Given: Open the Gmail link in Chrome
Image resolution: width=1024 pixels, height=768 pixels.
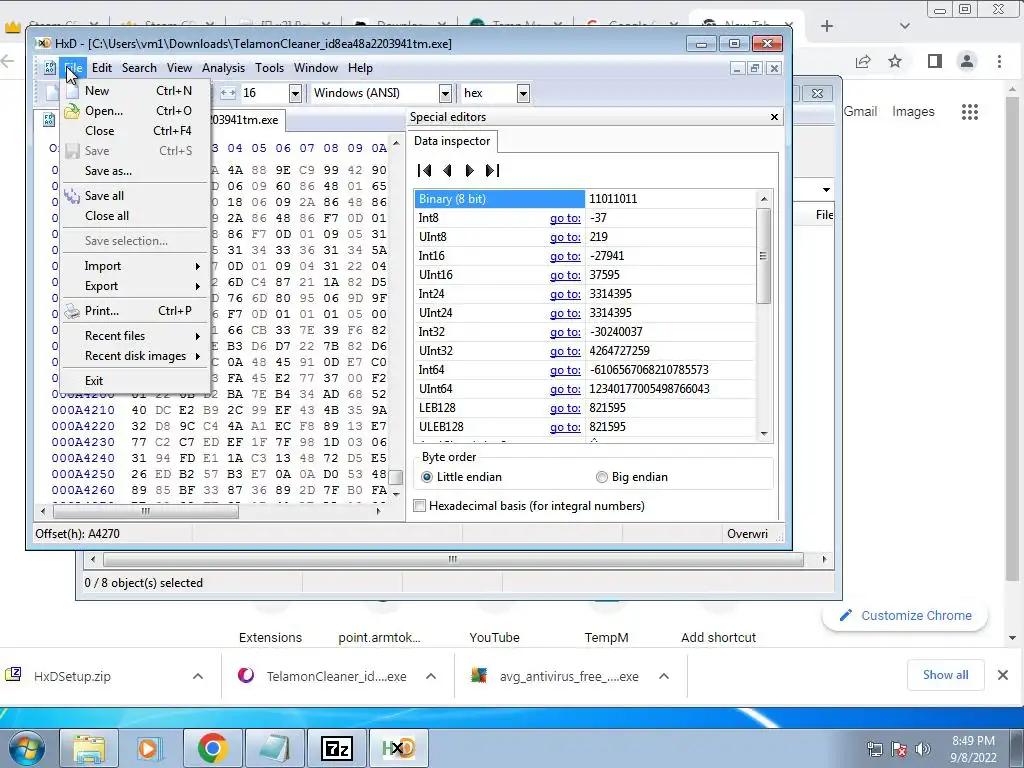Looking at the screenshot, I should [x=860, y=112].
